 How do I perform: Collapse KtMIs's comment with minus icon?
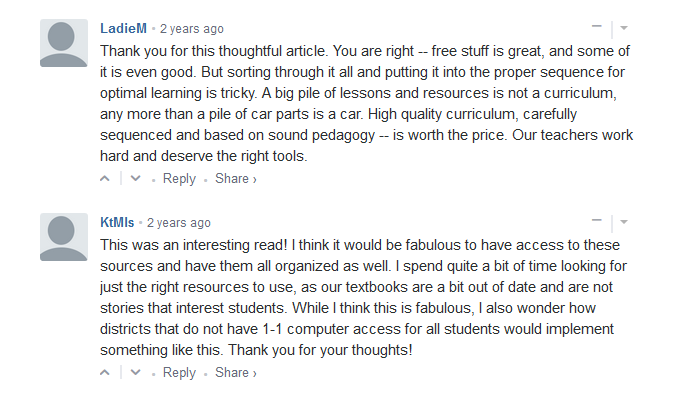point(597,221)
